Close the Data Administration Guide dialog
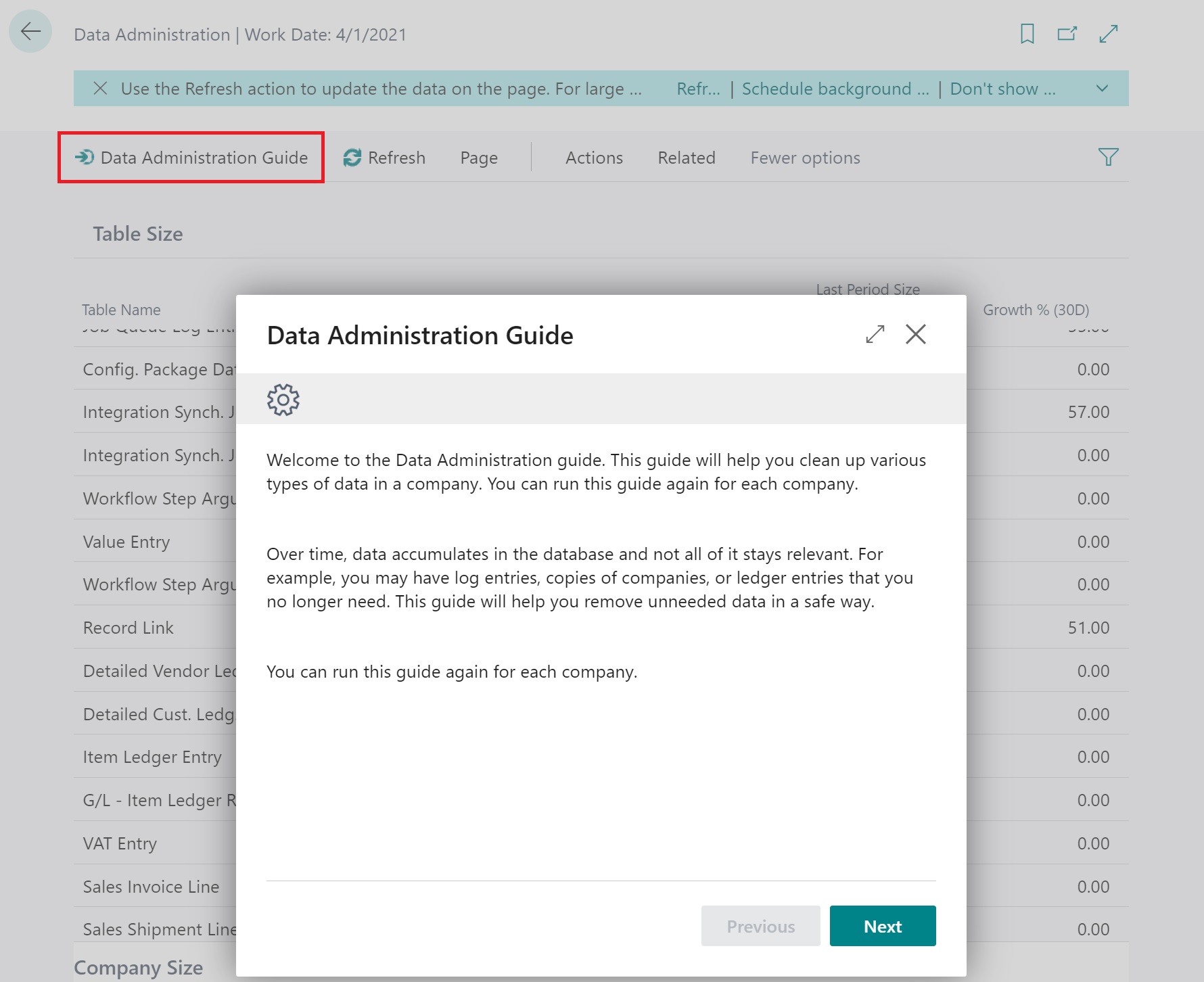This screenshot has width=1204, height=982. click(x=915, y=334)
